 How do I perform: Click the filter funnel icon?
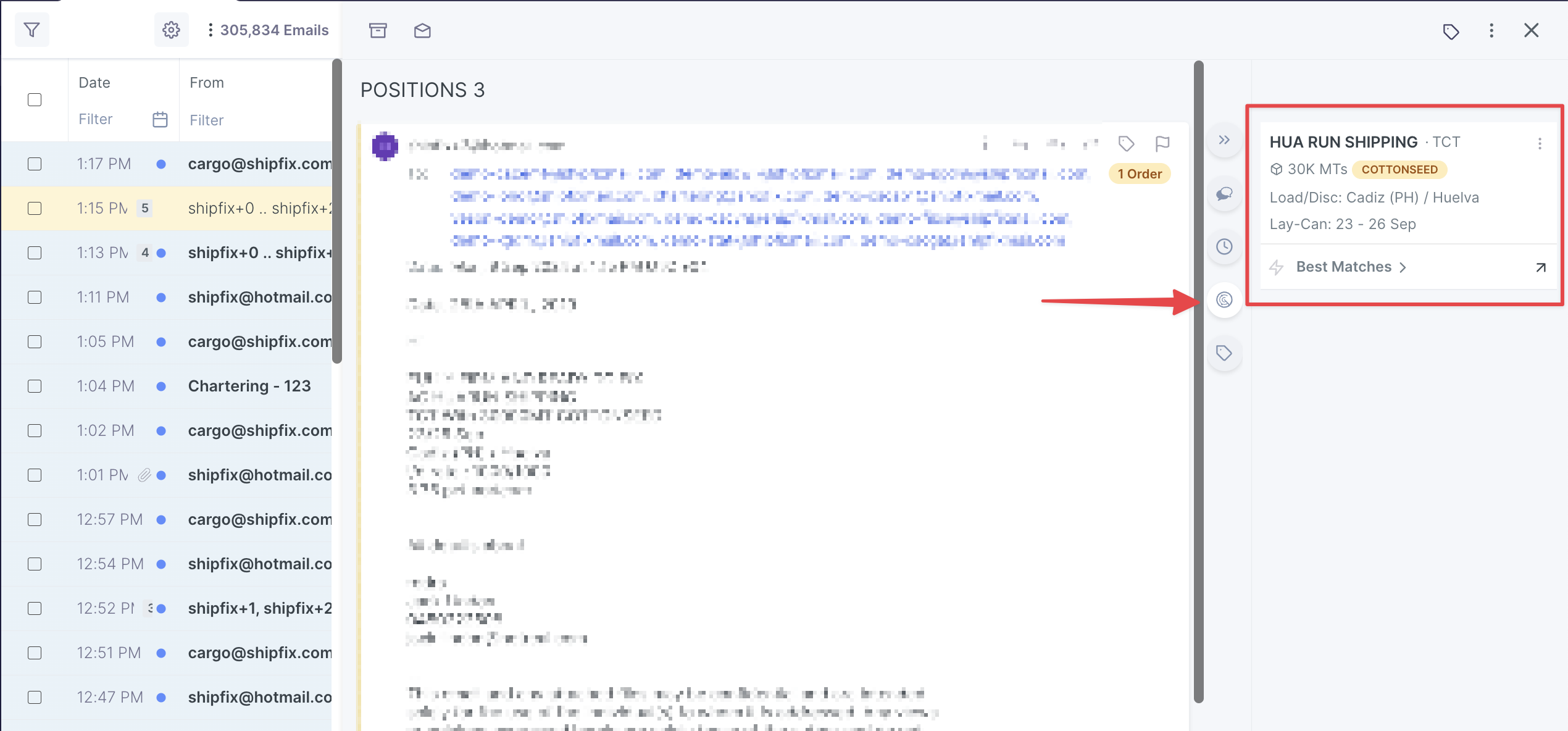pos(31,30)
